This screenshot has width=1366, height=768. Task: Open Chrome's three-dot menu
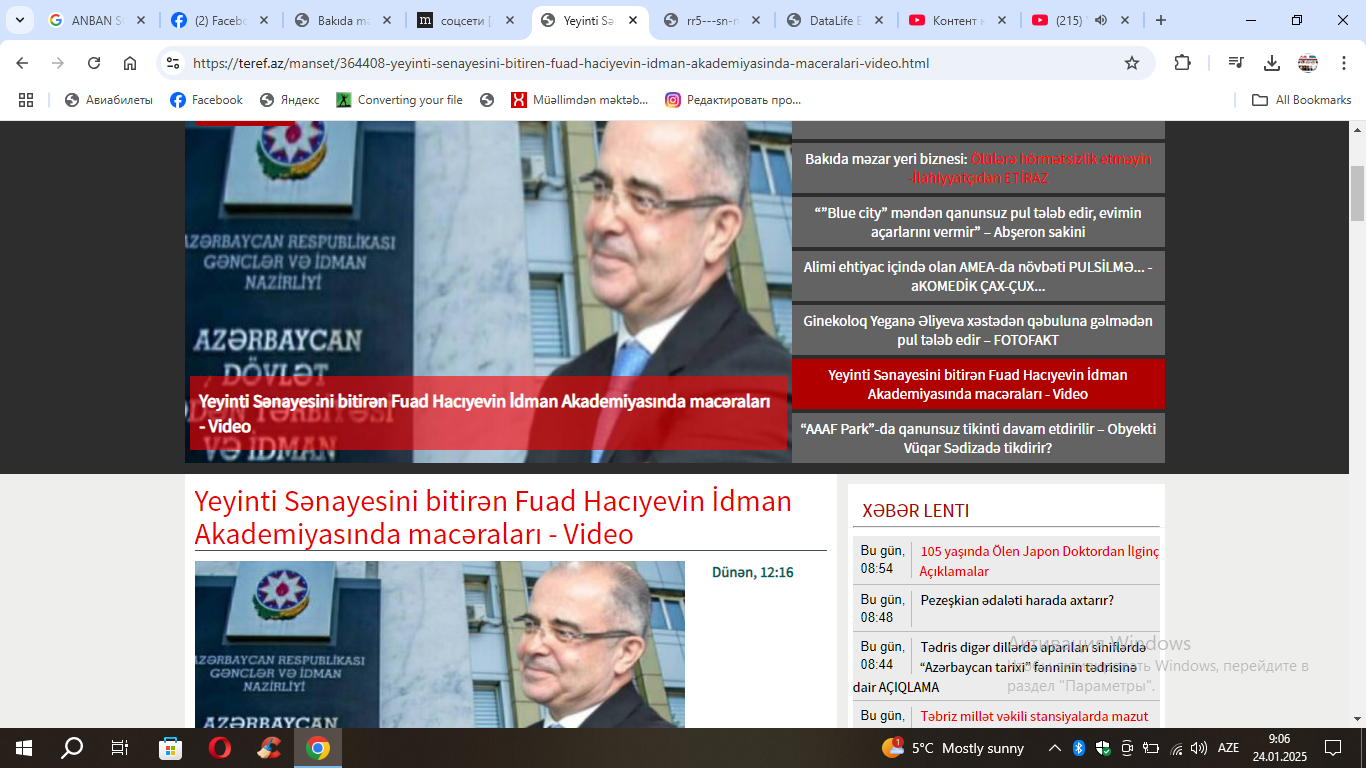1344,63
